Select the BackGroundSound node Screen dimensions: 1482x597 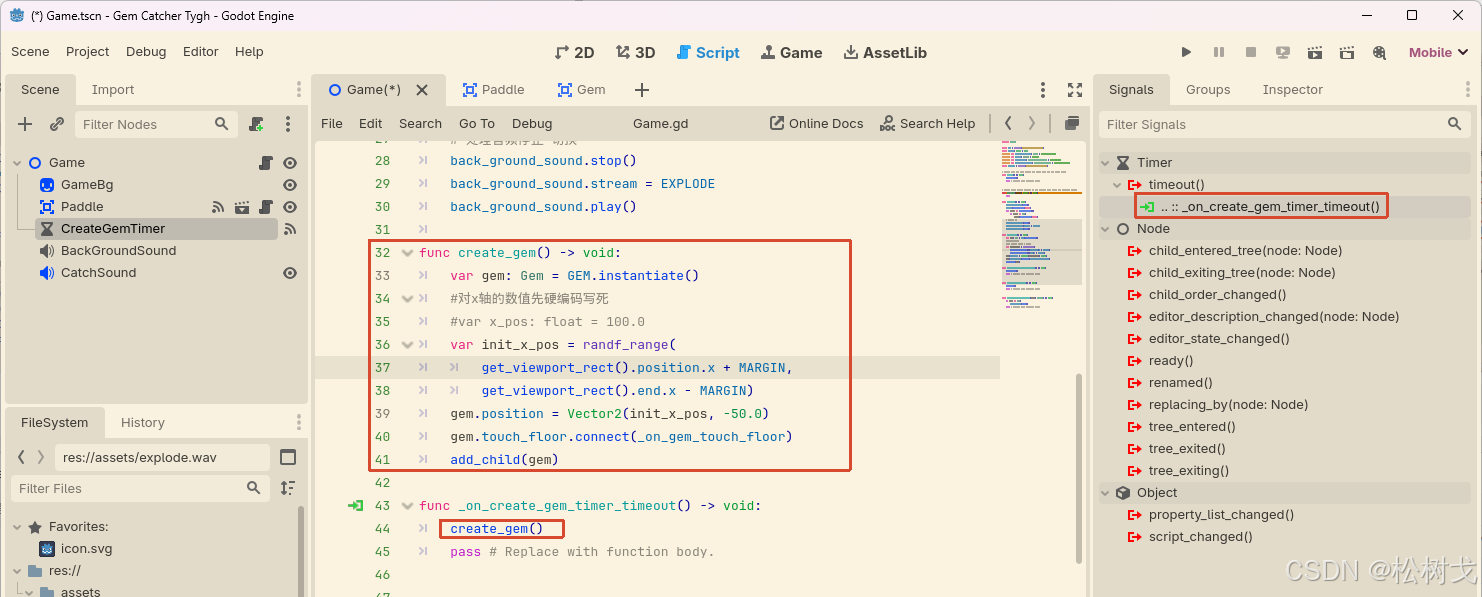point(118,250)
